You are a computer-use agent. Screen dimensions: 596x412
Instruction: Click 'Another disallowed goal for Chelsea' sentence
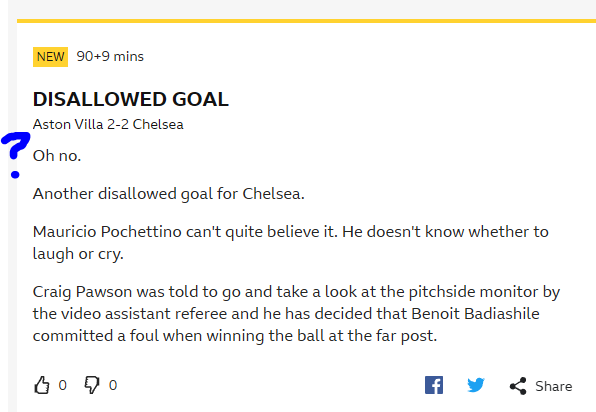169,194
